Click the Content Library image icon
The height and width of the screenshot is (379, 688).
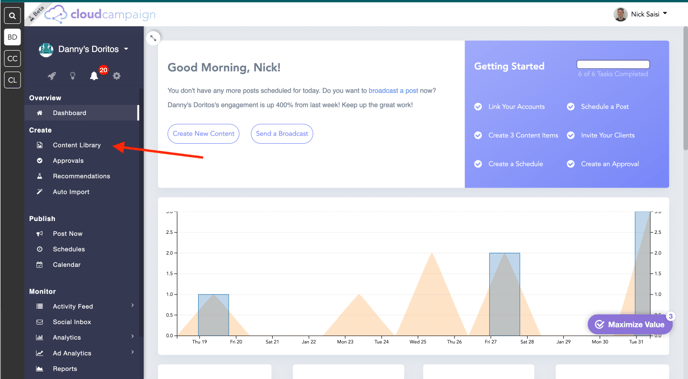(39, 145)
